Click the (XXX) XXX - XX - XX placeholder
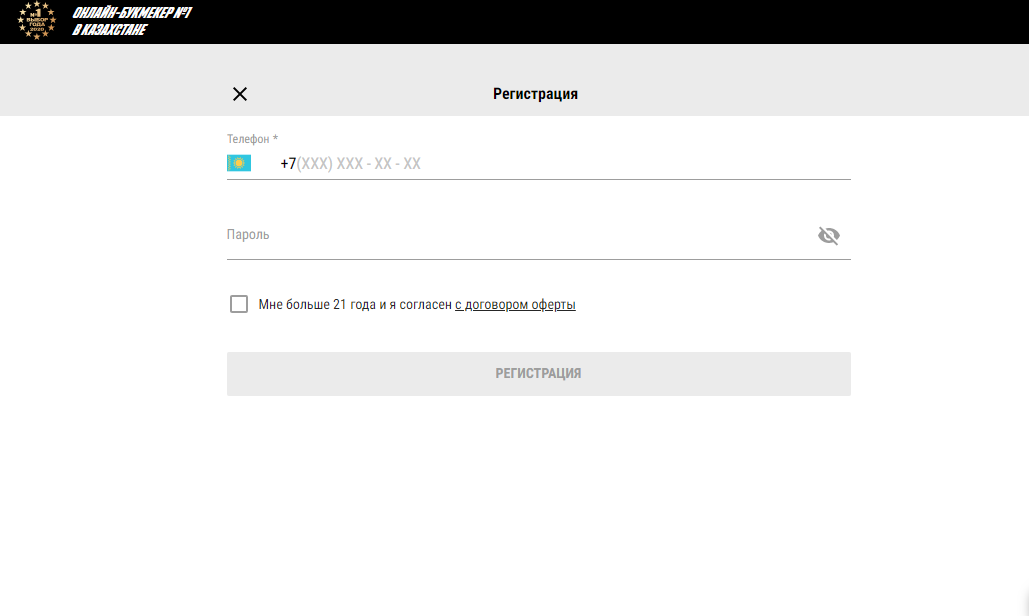The image size is (1029, 616). pyautogui.click(x=358, y=163)
